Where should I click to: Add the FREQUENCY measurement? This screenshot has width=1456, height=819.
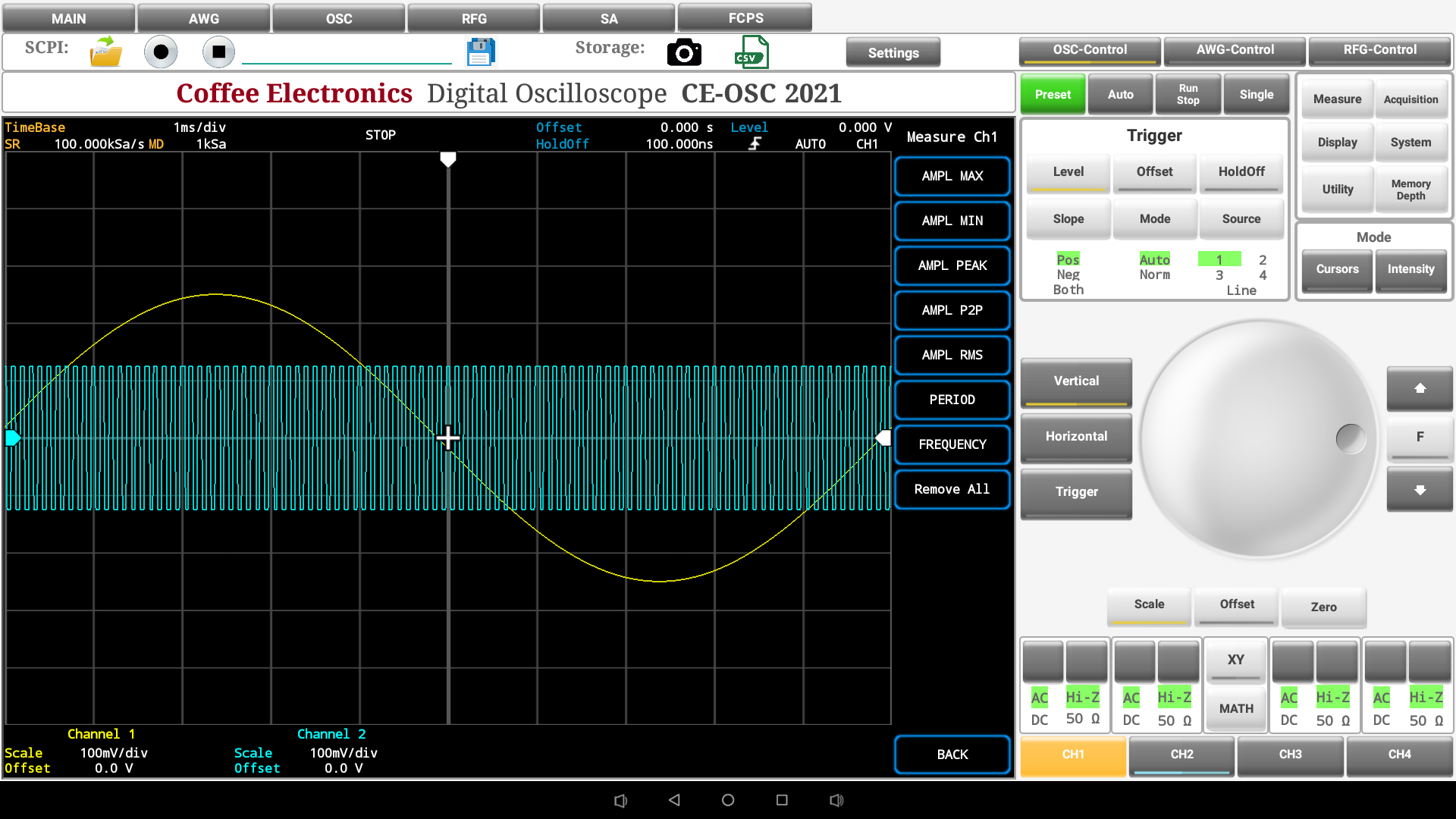click(x=952, y=444)
